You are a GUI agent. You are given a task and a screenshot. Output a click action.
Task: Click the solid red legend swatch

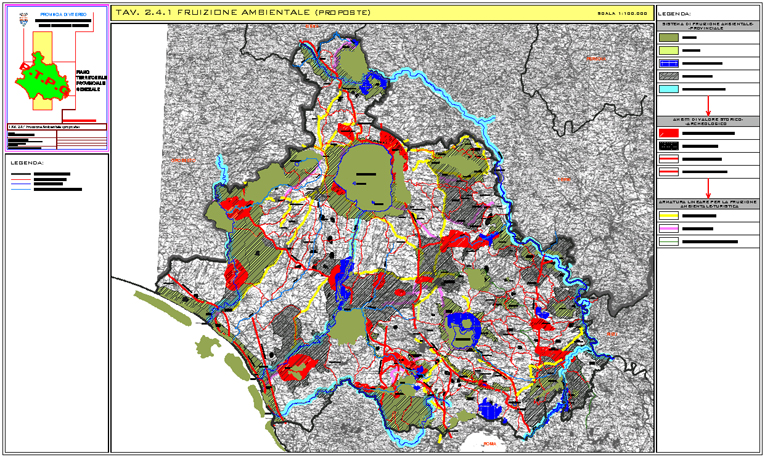(669, 133)
